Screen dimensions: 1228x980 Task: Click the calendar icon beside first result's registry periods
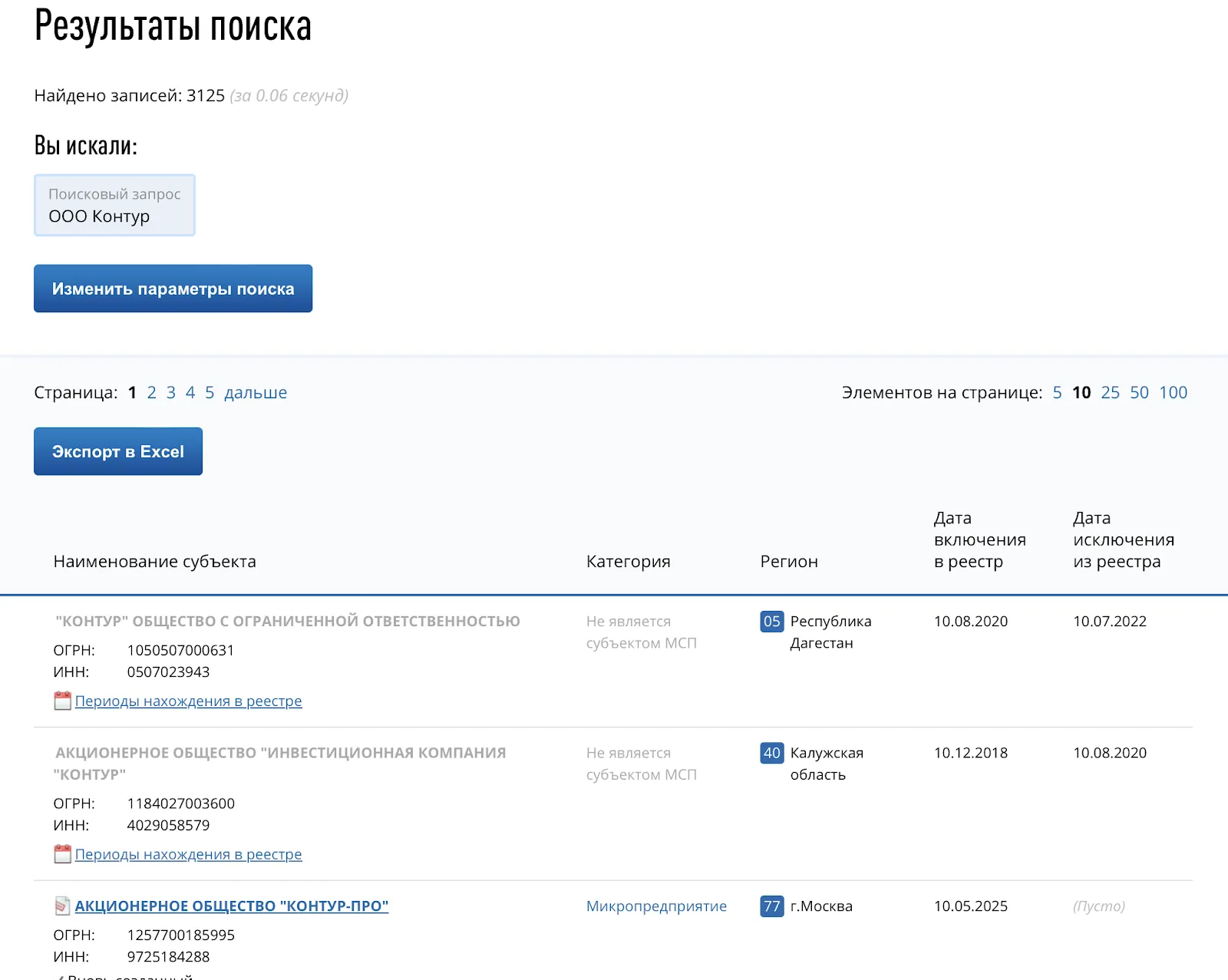tap(61, 701)
